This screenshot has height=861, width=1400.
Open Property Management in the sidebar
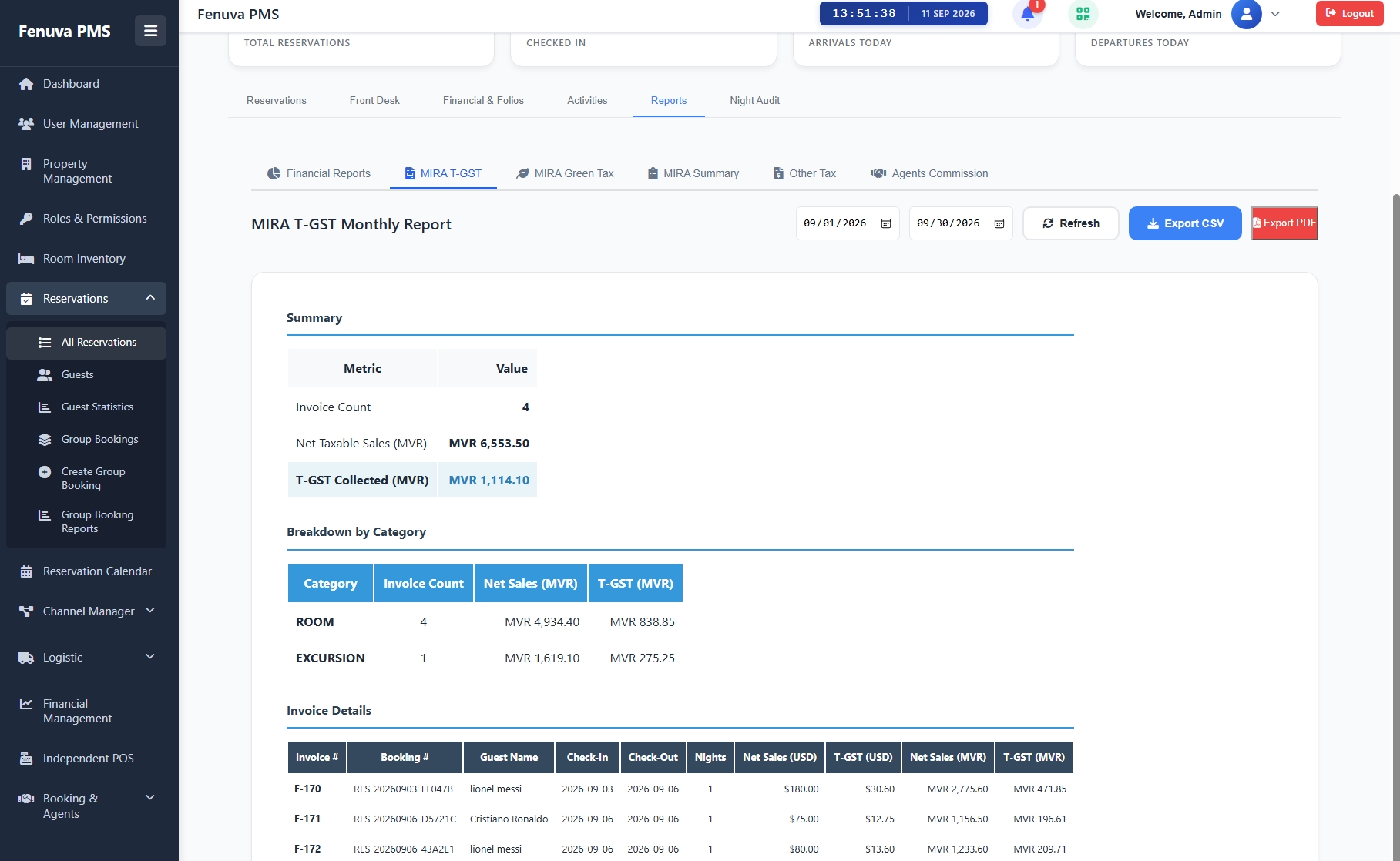89,171
